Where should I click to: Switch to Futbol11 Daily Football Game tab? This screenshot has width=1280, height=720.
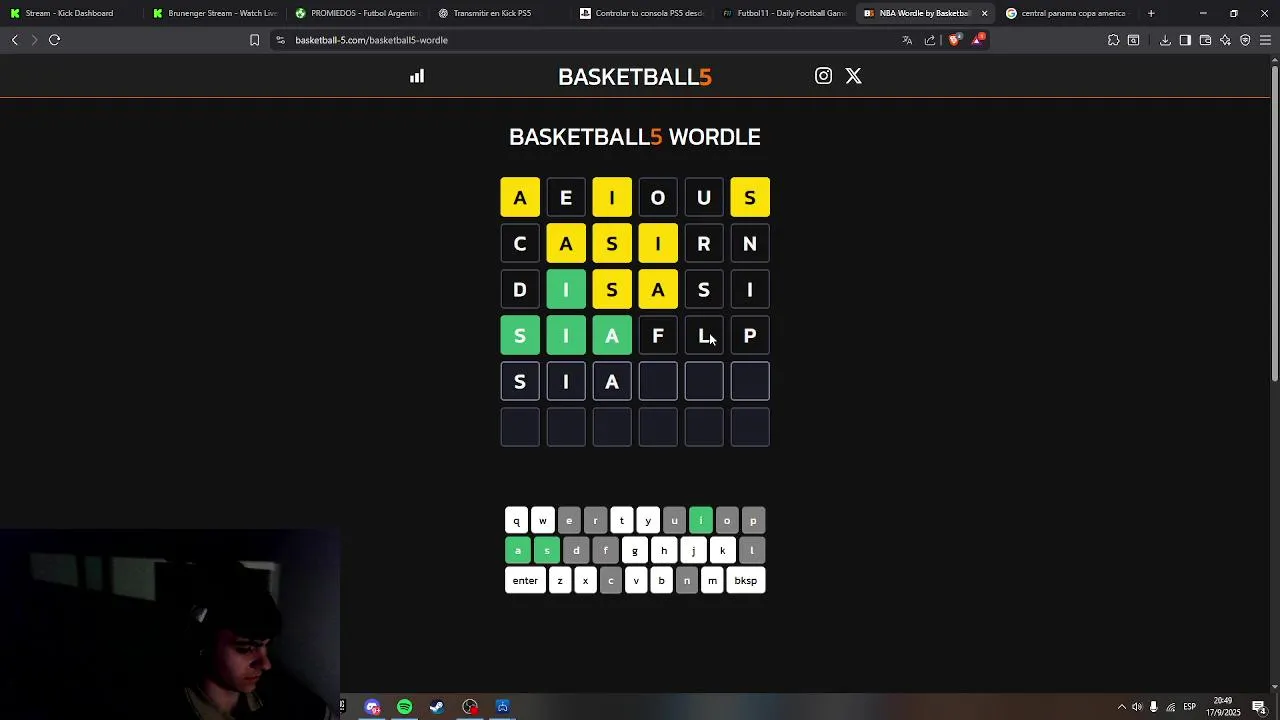point(784,13)
